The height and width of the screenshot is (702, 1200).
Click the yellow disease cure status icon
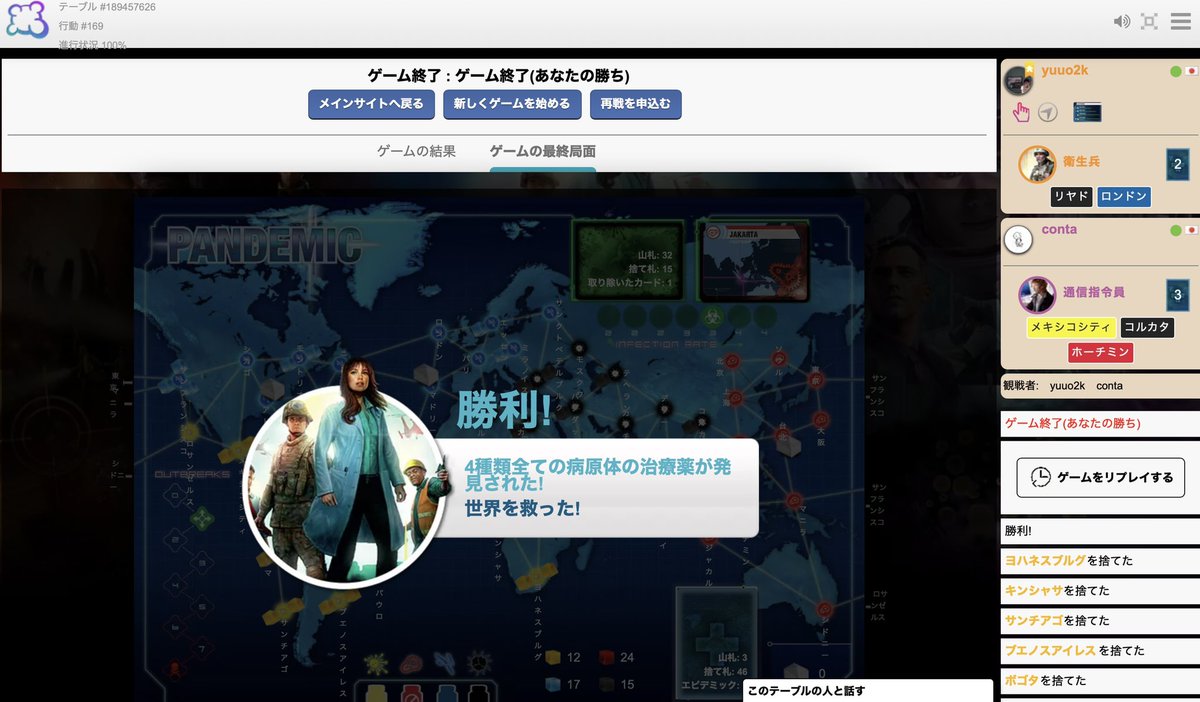click(x=376, y=663)
